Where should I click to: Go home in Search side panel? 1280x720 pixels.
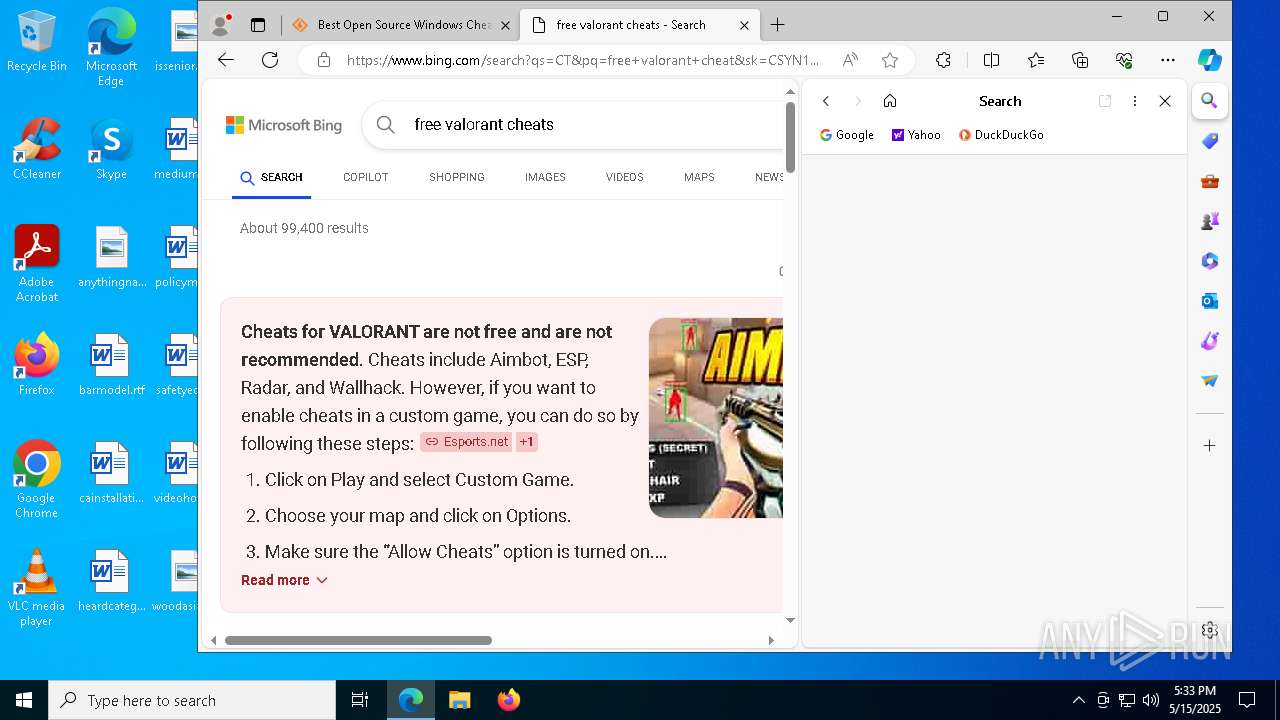[x=890, y=101]
